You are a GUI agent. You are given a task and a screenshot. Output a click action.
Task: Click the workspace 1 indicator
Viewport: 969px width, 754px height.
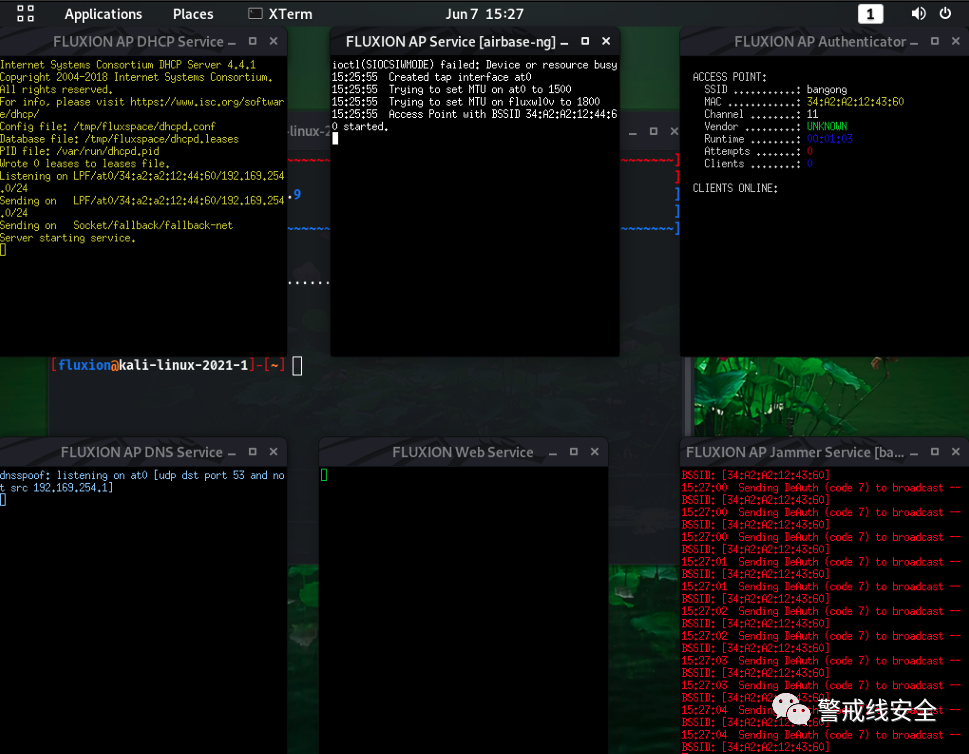870,14
